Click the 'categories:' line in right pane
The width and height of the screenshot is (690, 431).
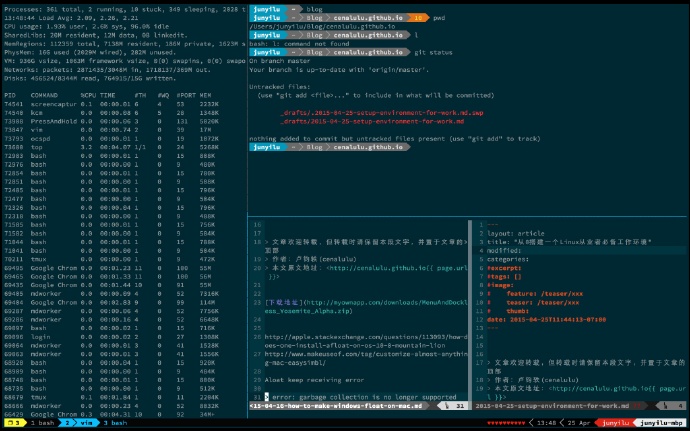point(508,259)
